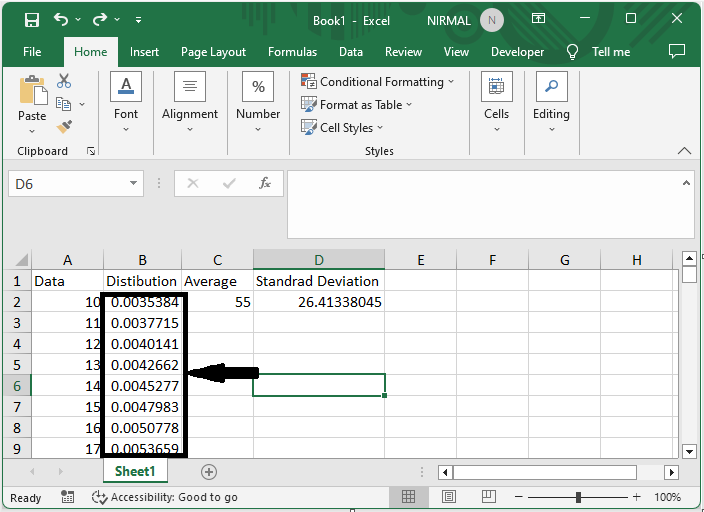Click the Cells group icon

pos(496,87)
